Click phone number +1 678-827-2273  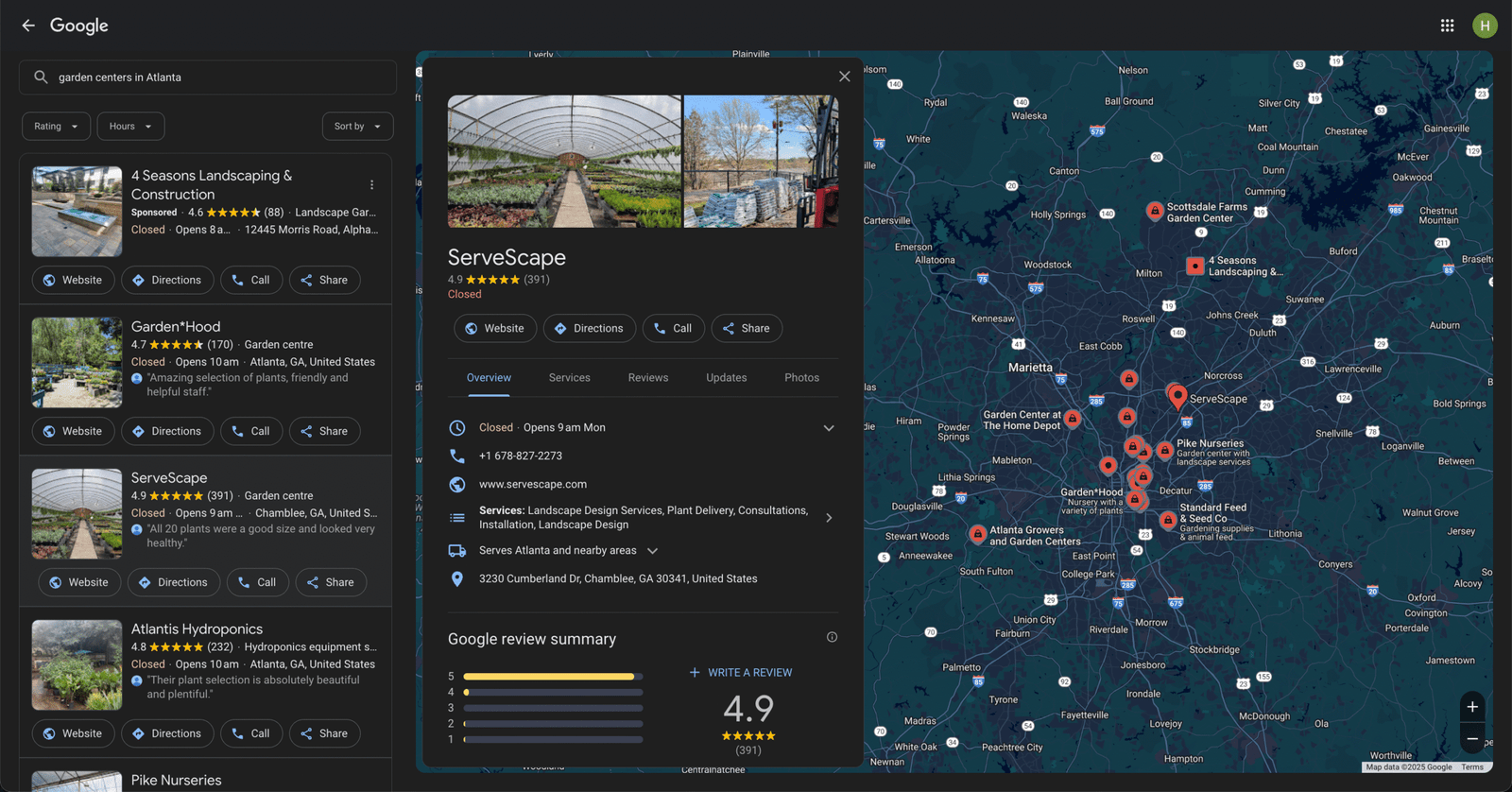[521, 456]
